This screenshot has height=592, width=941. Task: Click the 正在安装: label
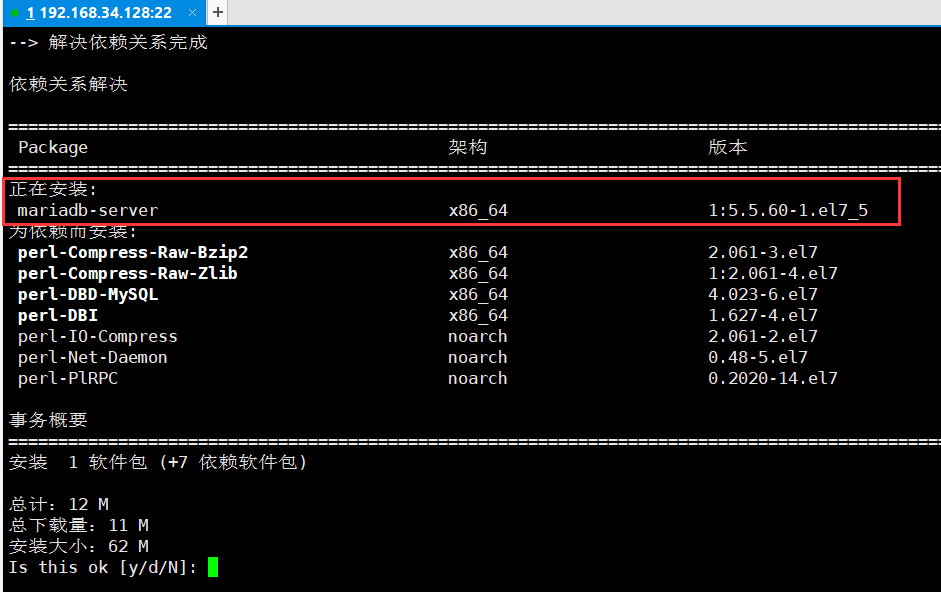pos(53,189)
